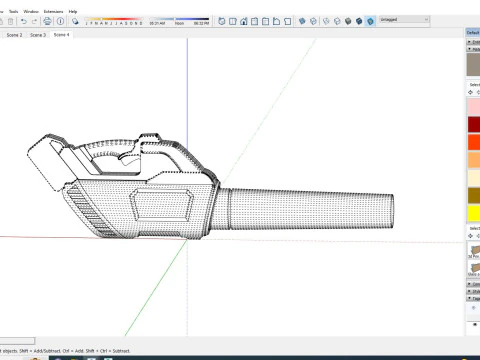Open the Extensions menu
480x360 pixels.
click(53, 11)
